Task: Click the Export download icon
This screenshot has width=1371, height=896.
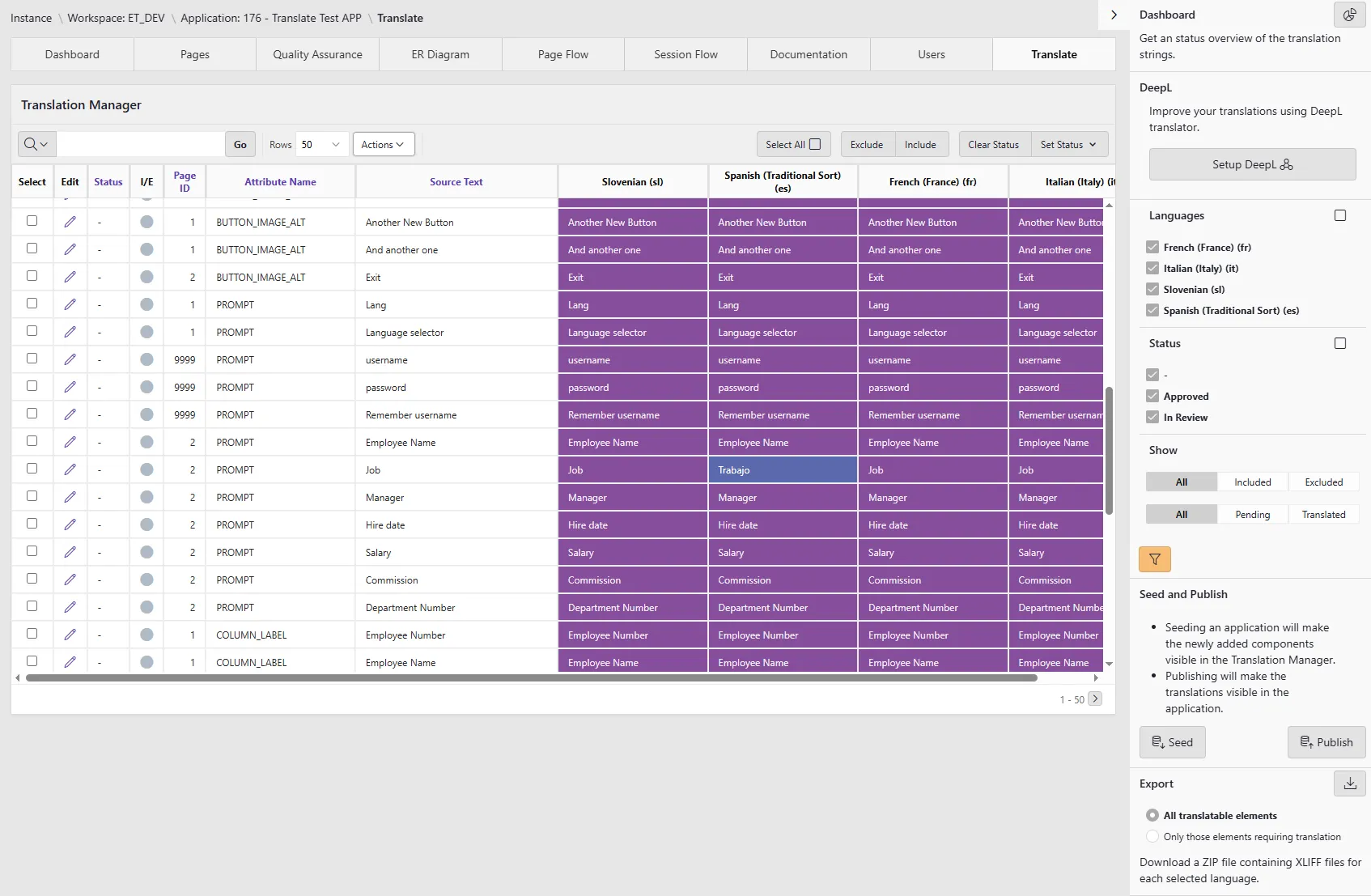Action: (1348, 783)
